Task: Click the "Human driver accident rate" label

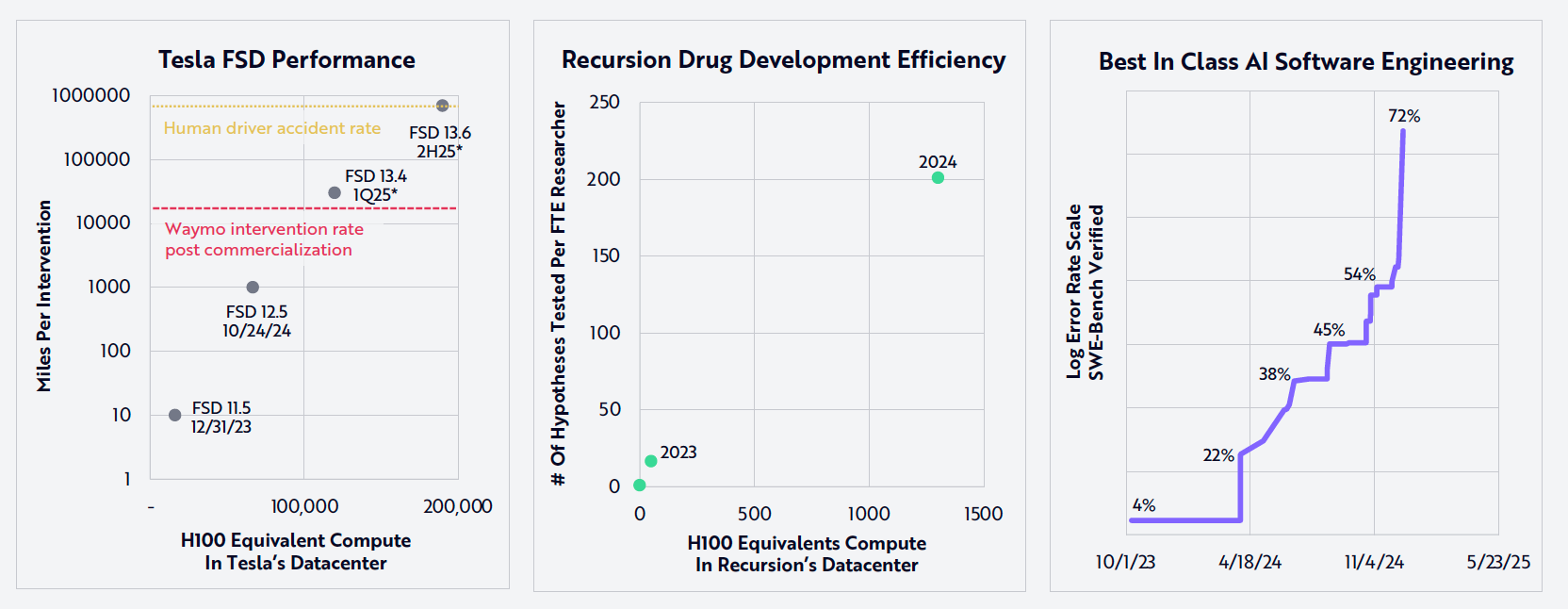Action: tap(272, 128)
